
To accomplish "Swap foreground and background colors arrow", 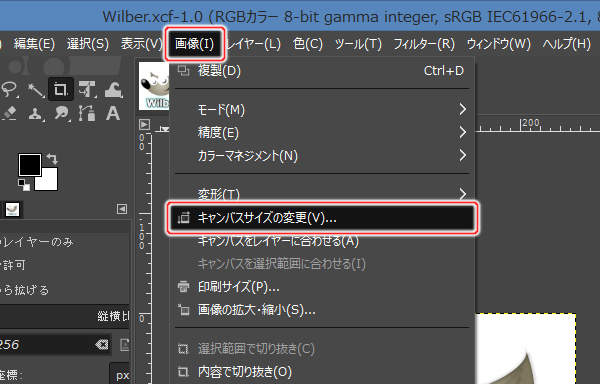I will 52,158.
